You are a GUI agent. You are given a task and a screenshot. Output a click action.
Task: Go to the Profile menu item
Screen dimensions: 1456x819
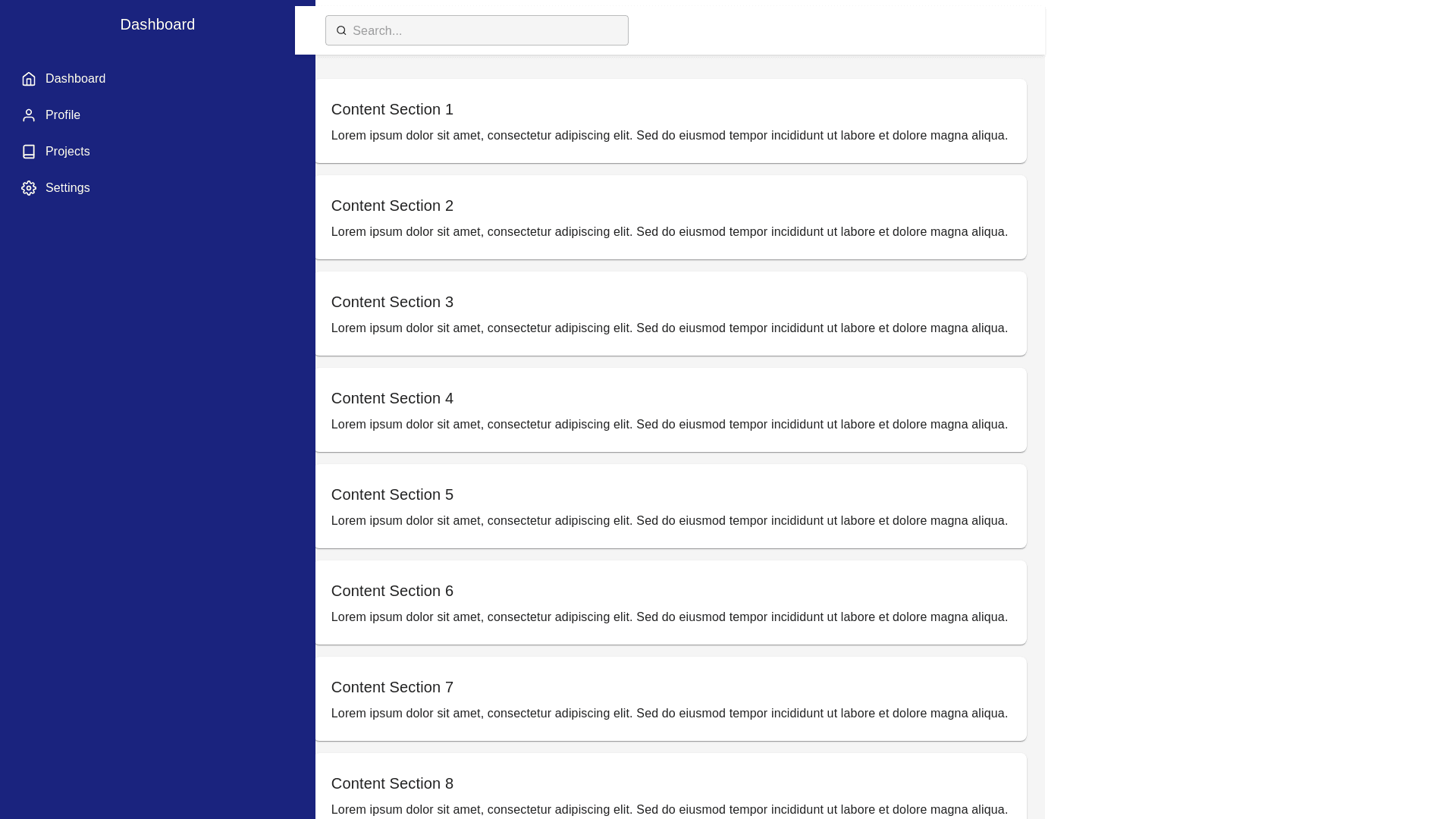point(63,115)
